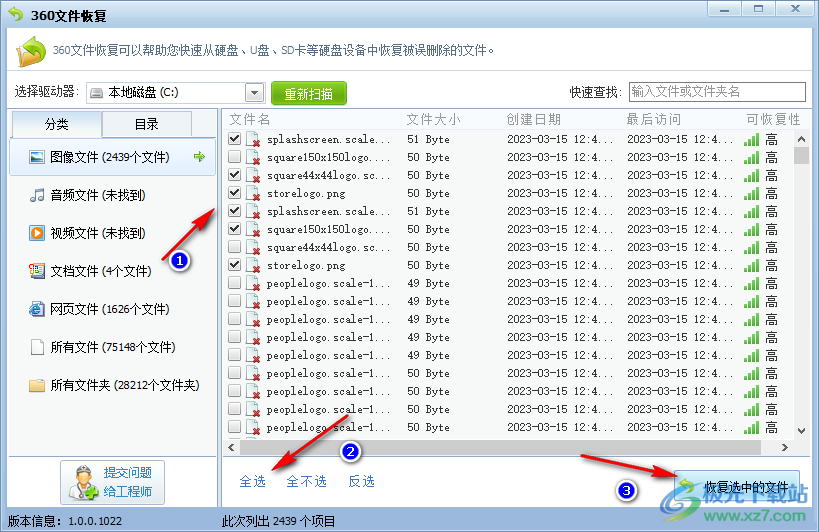Click file icon of first square150x150logo row
Image resolution: width=819 pixels, height=532 pixels.
[x=253, y=158]
